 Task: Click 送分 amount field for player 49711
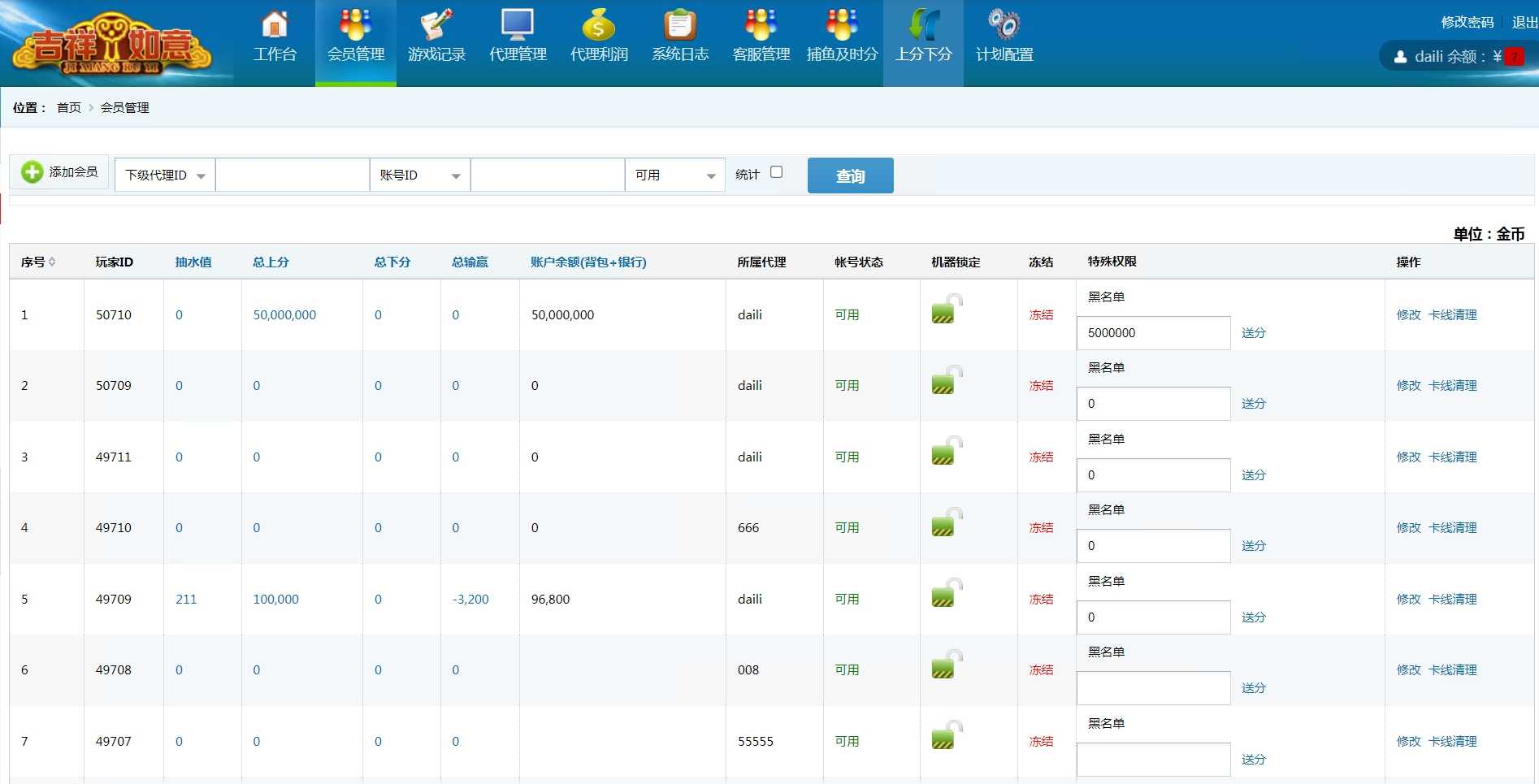1153,475
